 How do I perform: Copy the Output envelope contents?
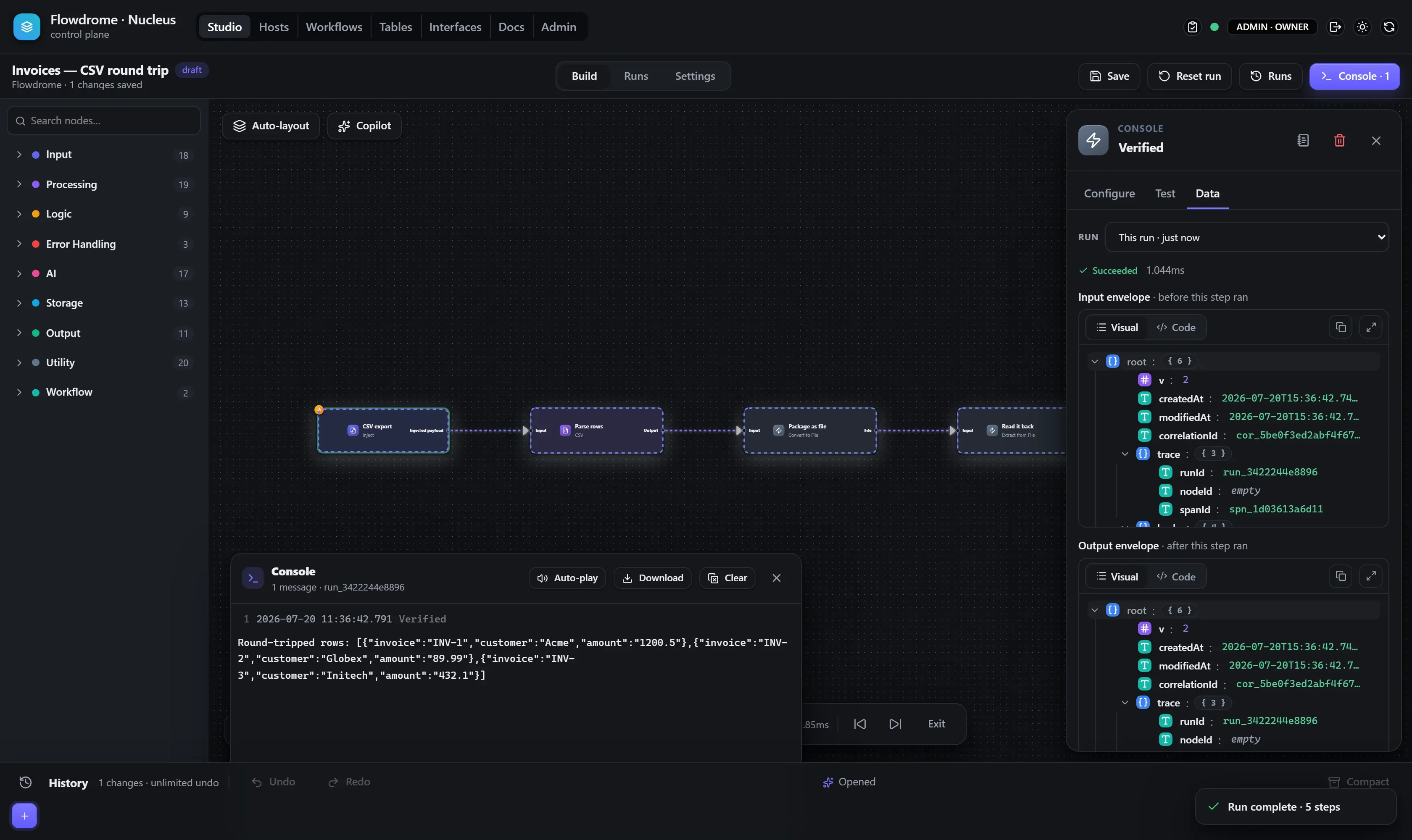pyautogui.click(x=1341, y=576)
